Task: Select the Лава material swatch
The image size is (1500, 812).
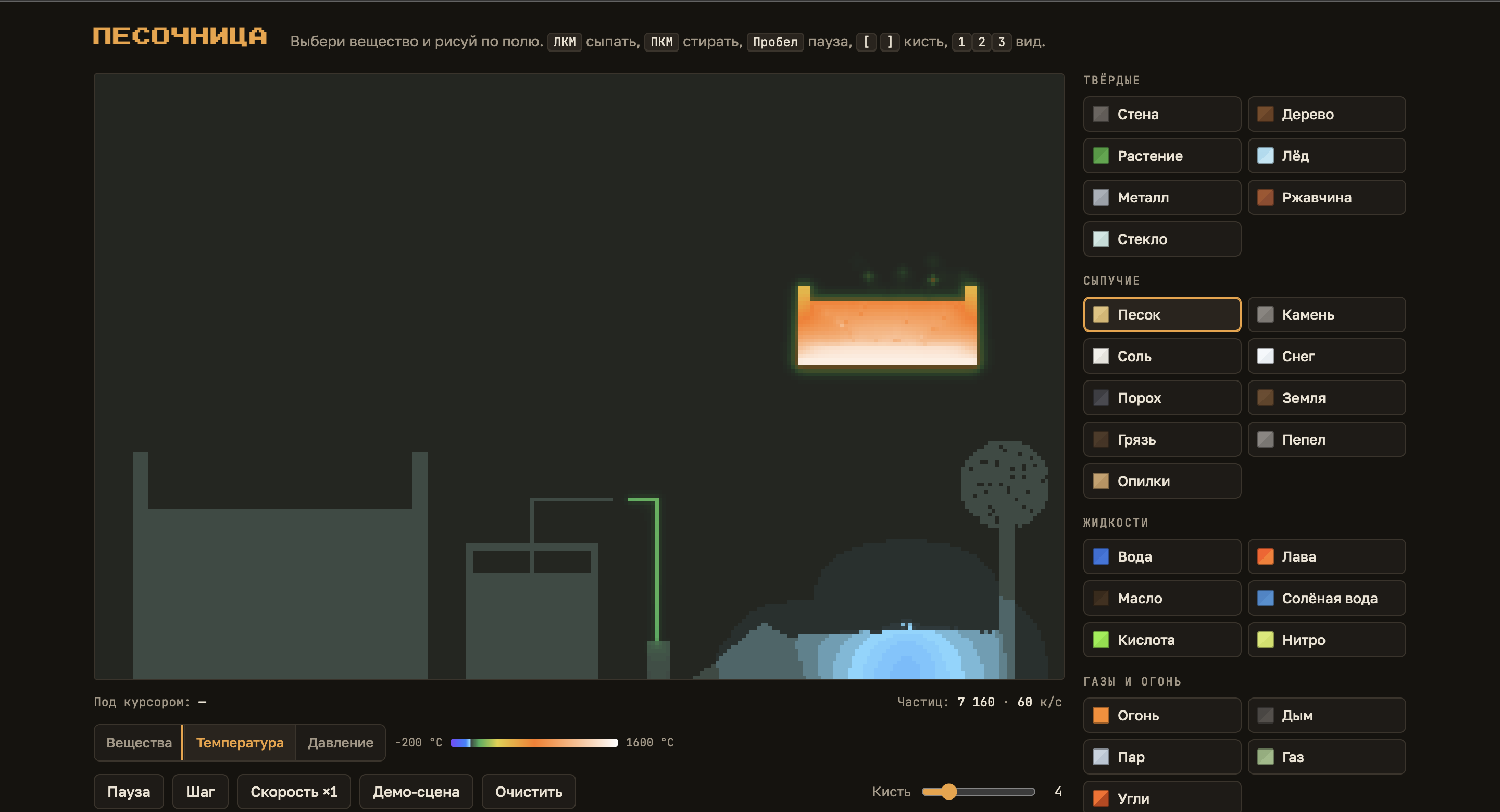Action: (x=1326, y=556)
